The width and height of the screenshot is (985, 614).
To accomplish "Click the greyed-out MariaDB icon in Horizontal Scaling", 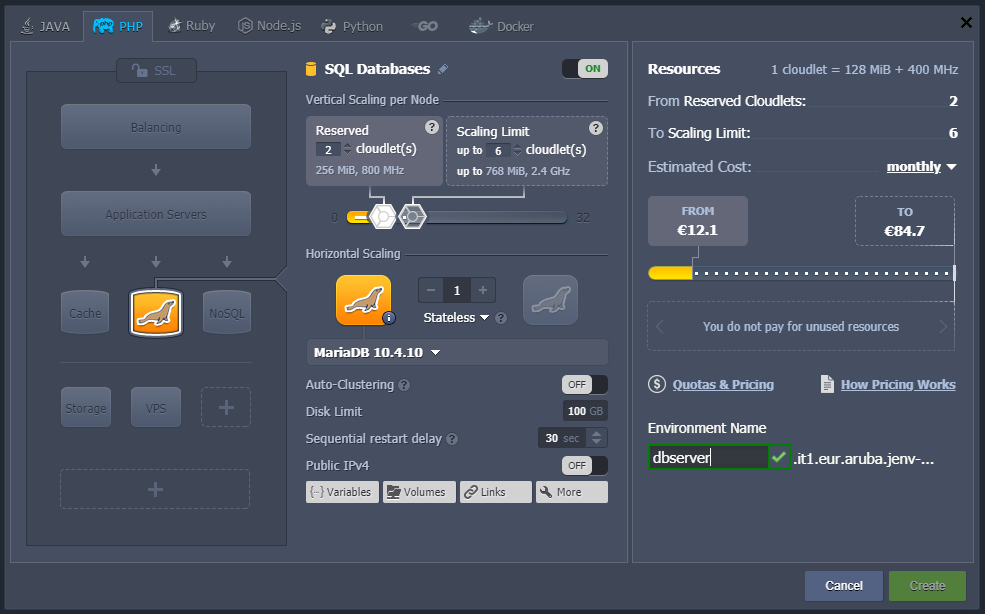I will [x=550, y=300].
